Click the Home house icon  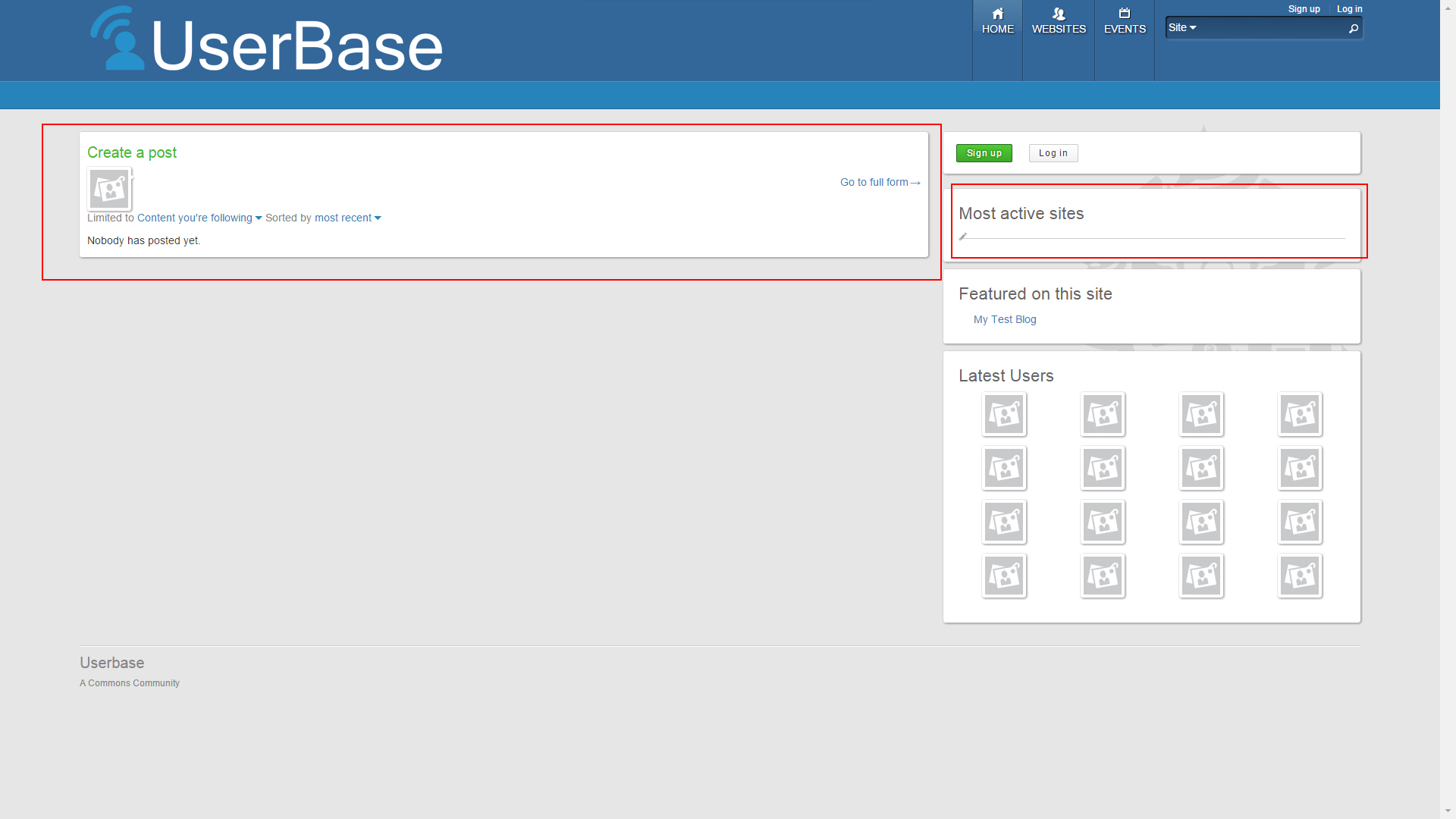[997, 14]
